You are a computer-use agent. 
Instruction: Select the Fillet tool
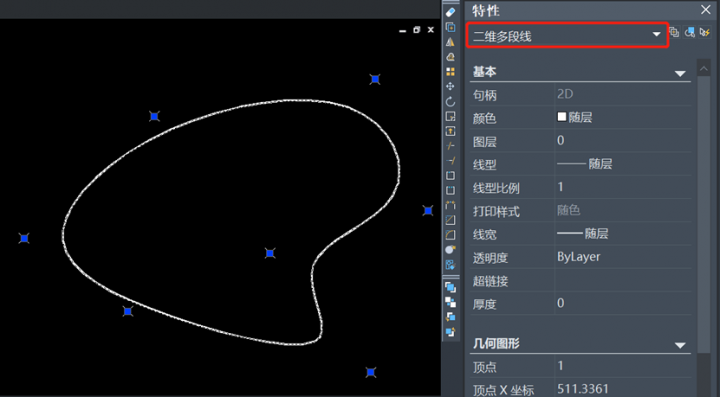pyautogui.click(x=450, y=235)
